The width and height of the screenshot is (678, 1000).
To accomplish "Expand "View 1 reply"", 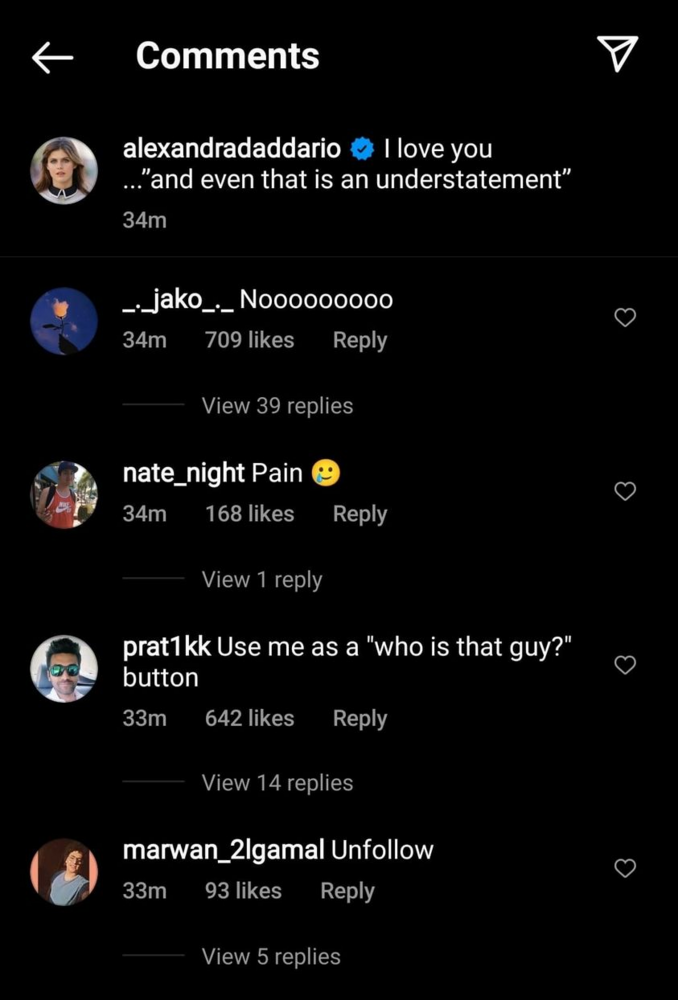I will pyautogui.click(x=262, y=580).
